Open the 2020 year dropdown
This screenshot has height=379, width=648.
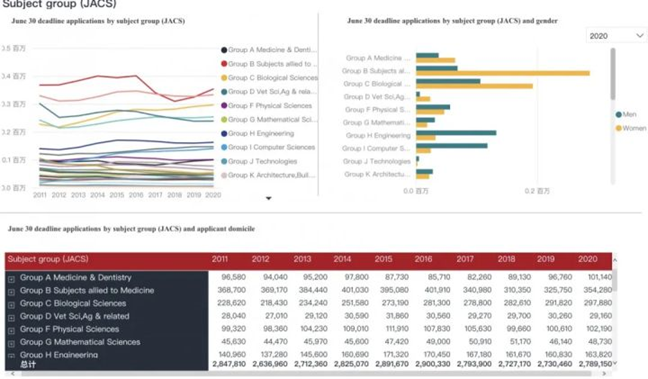pos(616,36)
